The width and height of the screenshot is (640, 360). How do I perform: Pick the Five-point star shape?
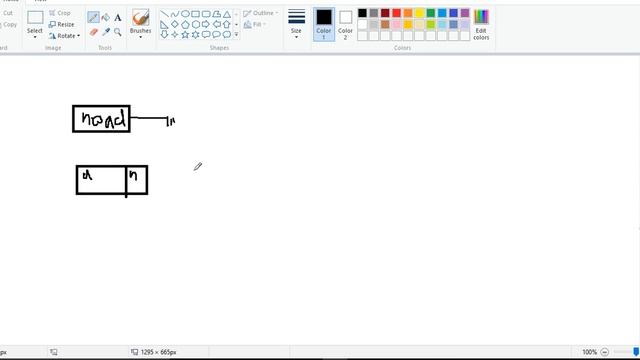[185, 35]
